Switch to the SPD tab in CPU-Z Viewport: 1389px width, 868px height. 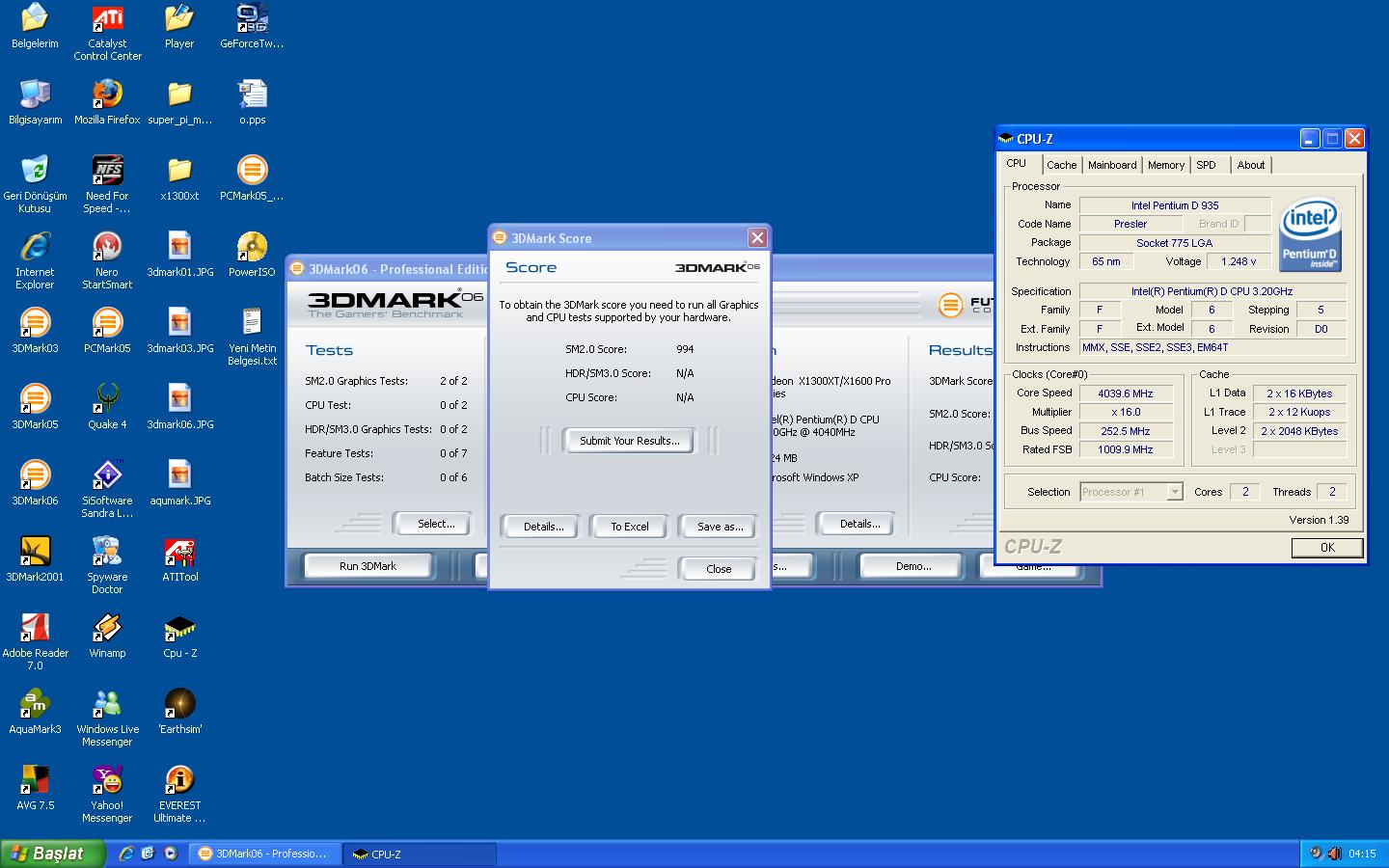point(1207,165)
